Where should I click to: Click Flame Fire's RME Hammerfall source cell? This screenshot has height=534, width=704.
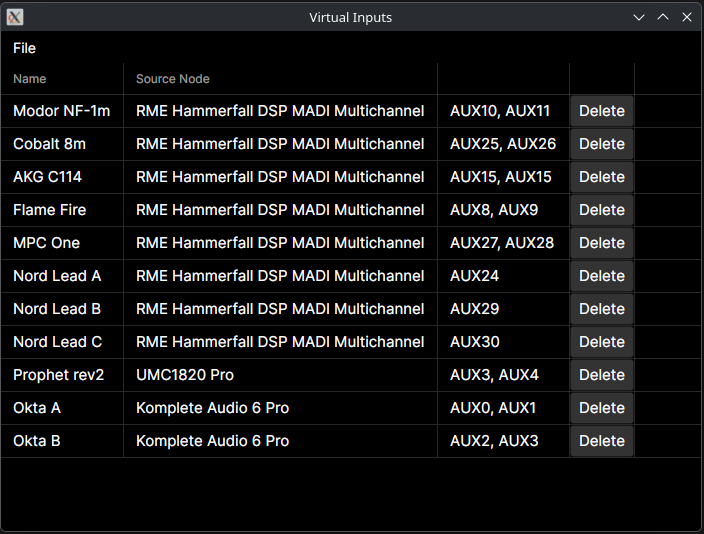(280, 210)
